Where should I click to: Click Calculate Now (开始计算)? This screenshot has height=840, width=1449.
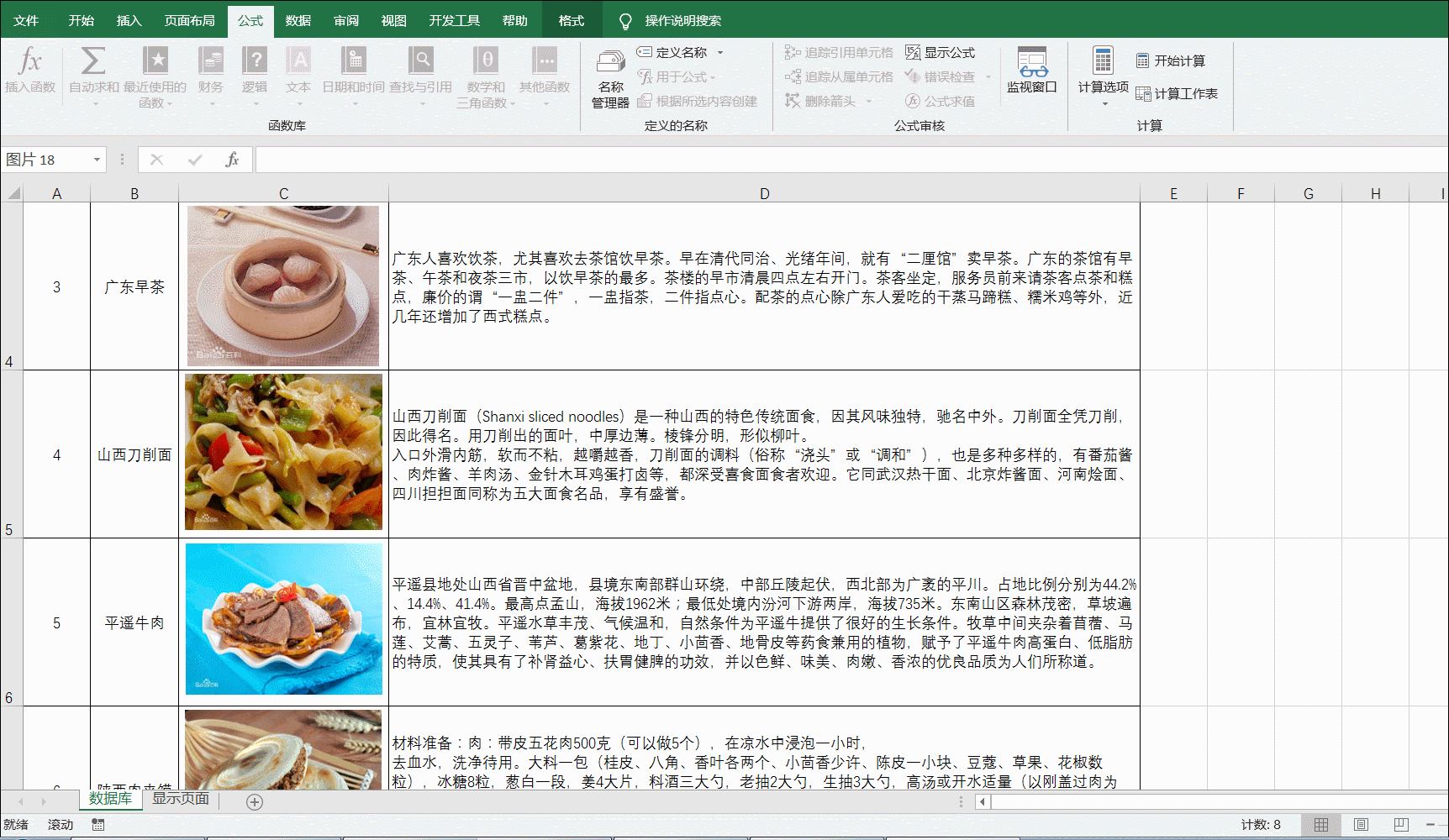[x=1171, y=60]
